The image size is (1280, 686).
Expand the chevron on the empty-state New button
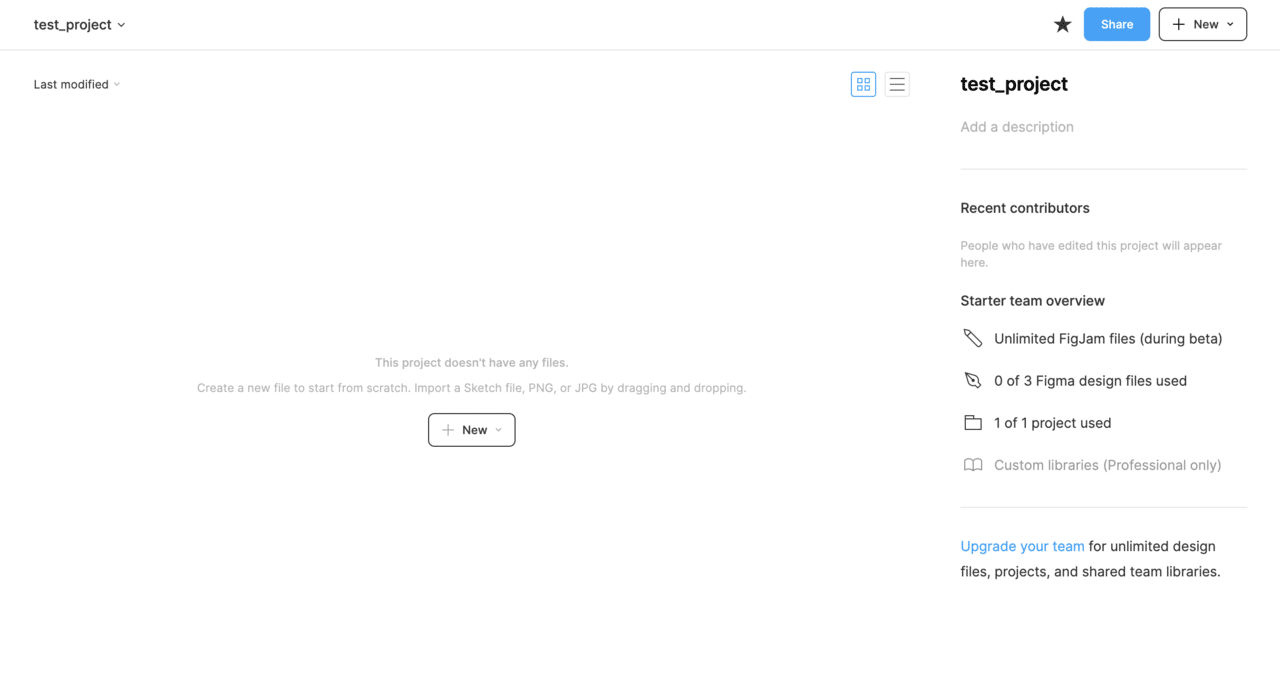point(499,430)
